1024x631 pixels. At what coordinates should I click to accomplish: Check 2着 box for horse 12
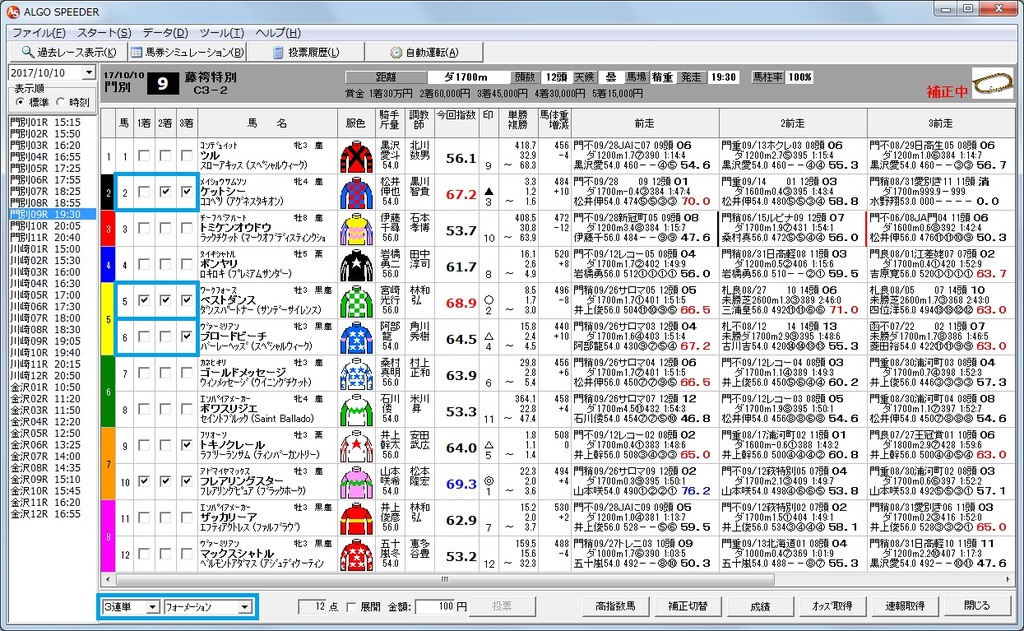point(165,554)
